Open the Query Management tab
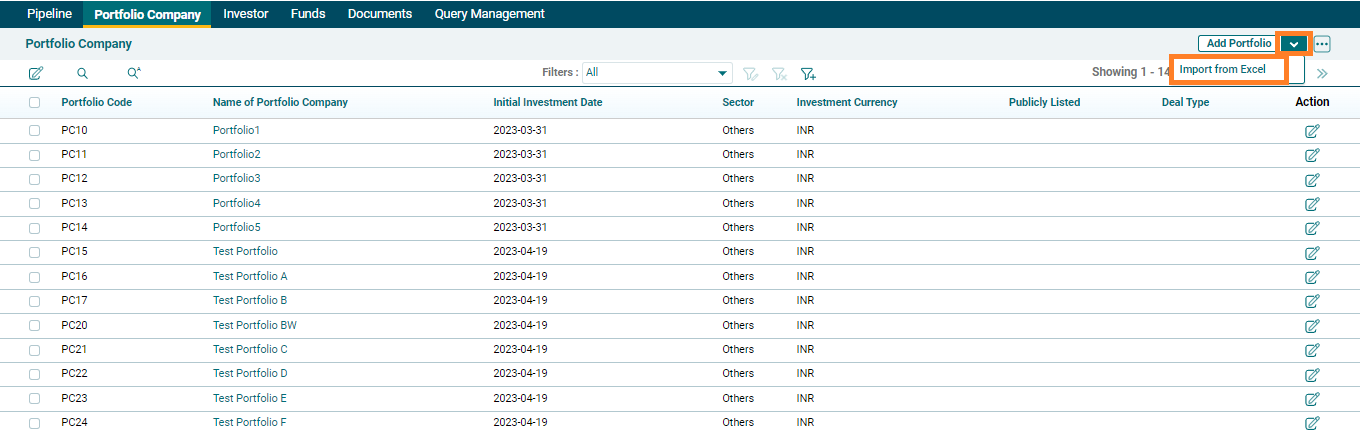The width and height of the screenshot is (1360, 434). point(489,14)
